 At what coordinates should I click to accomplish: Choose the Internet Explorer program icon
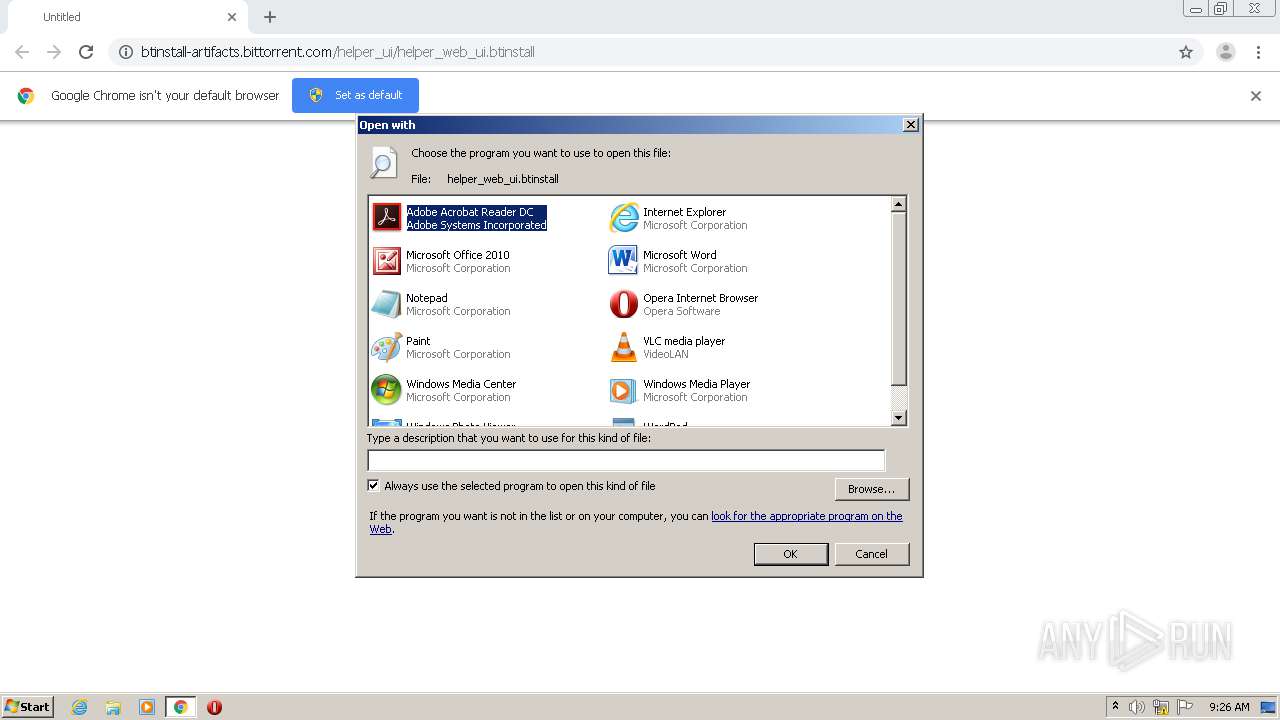(x=623, y=217)
